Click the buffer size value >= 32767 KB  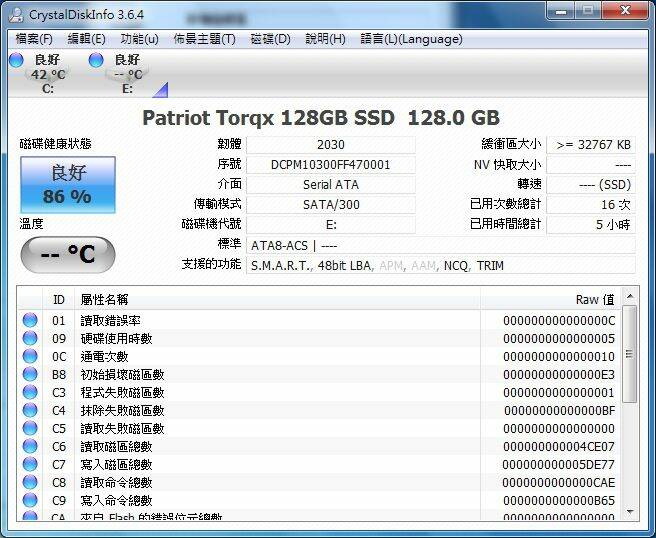click(x=591, y=145)
